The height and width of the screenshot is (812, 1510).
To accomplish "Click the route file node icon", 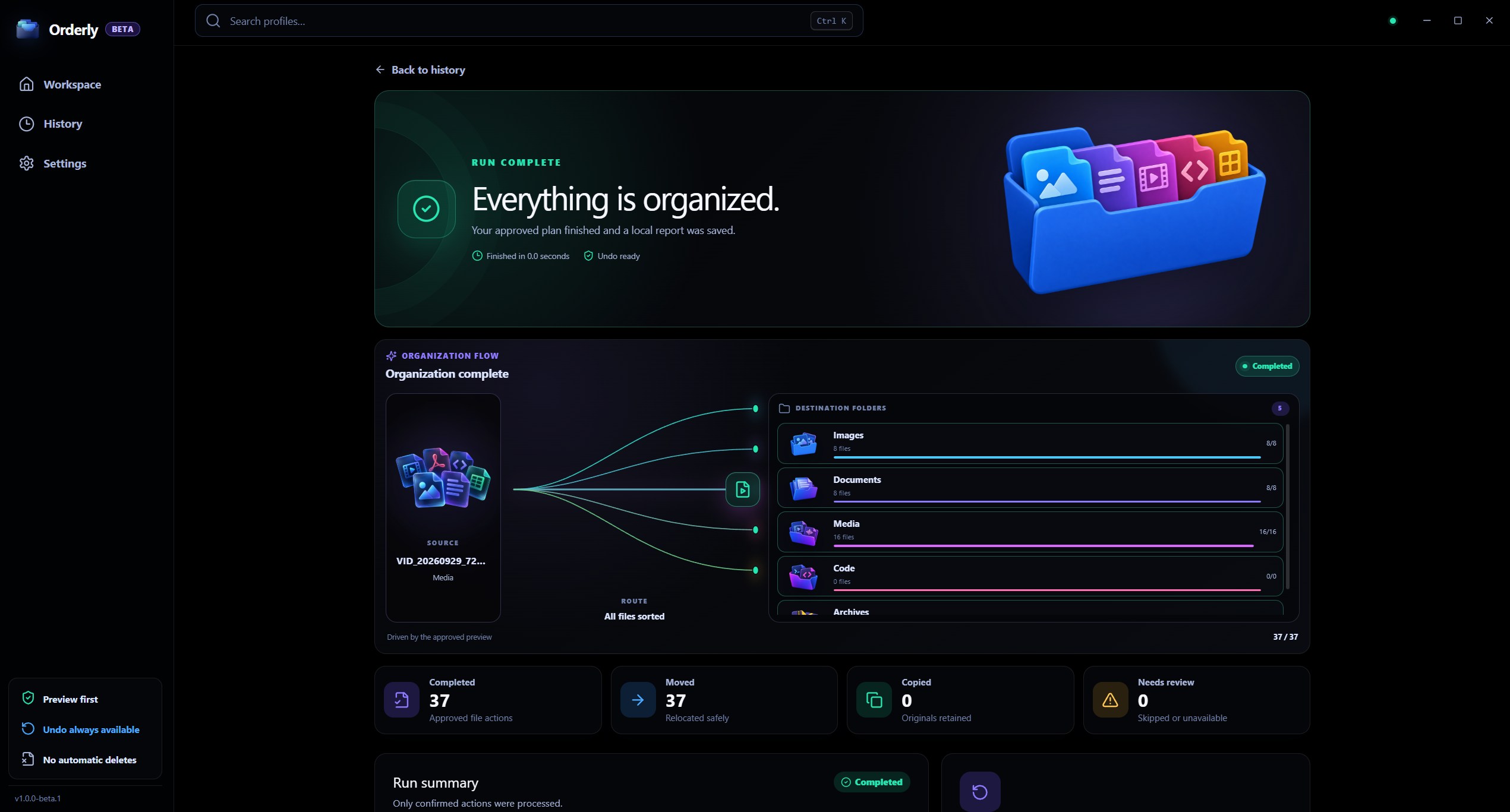I will coord(742,489).
